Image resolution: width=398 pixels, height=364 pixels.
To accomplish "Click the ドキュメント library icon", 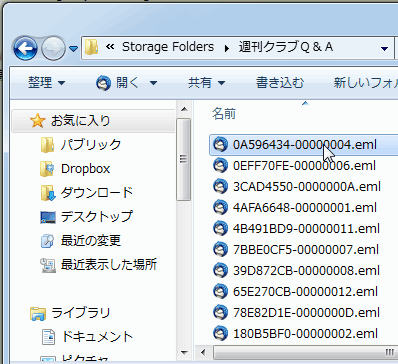I will [x=48, y=337].
